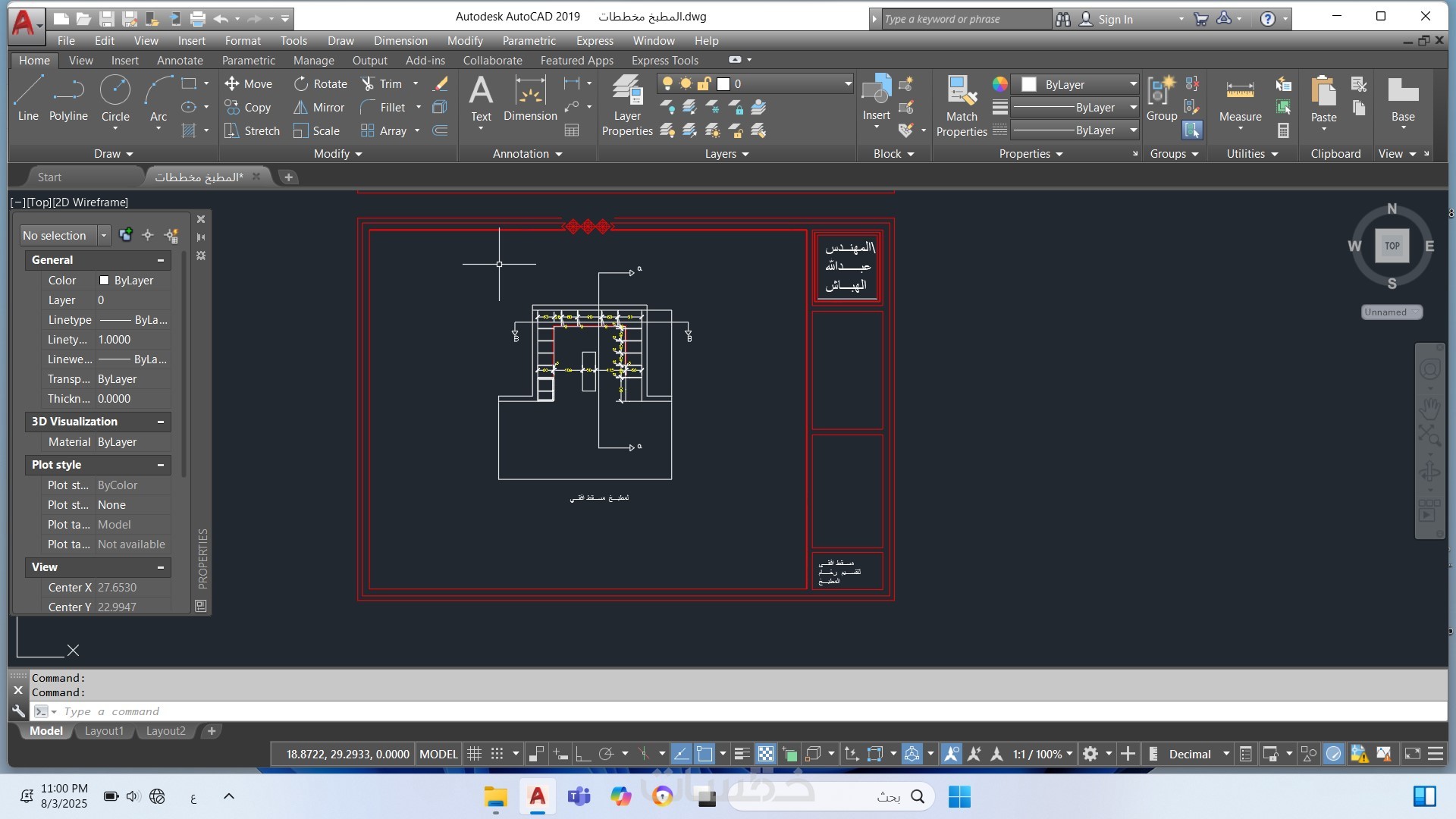This screenshot has width=1456, height=819.
Task: Open the Dimension menu
Action: [400, 41]
